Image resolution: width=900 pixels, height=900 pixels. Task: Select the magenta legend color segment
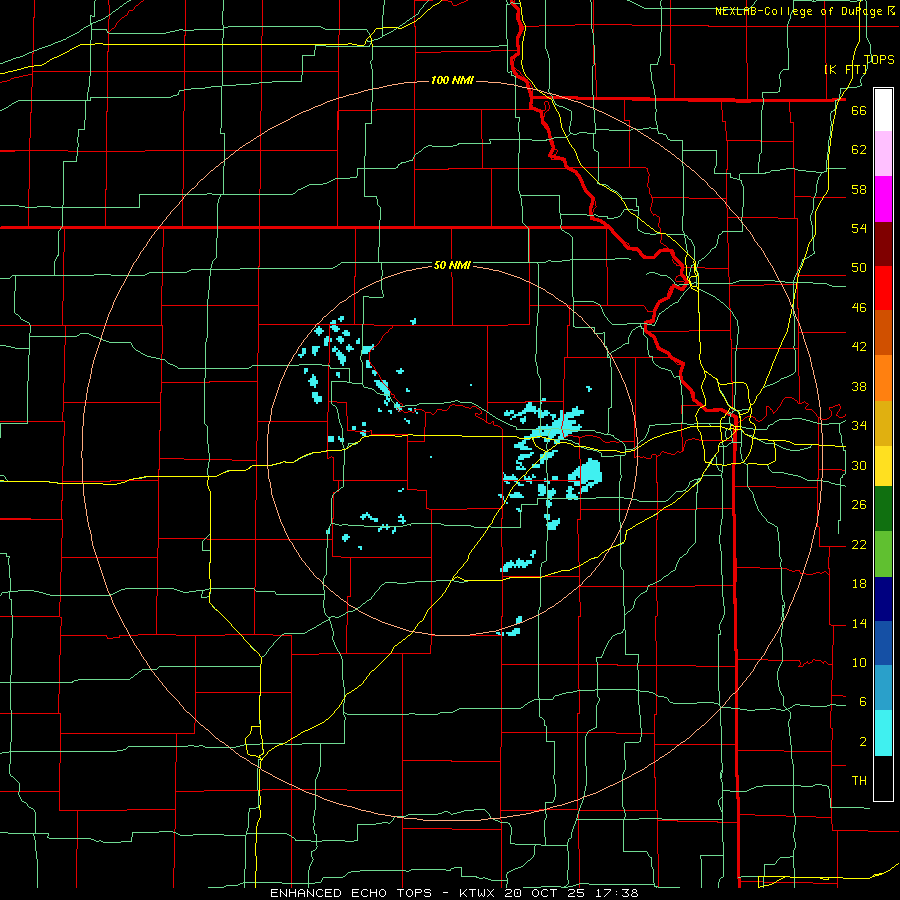tap(883, 199)
